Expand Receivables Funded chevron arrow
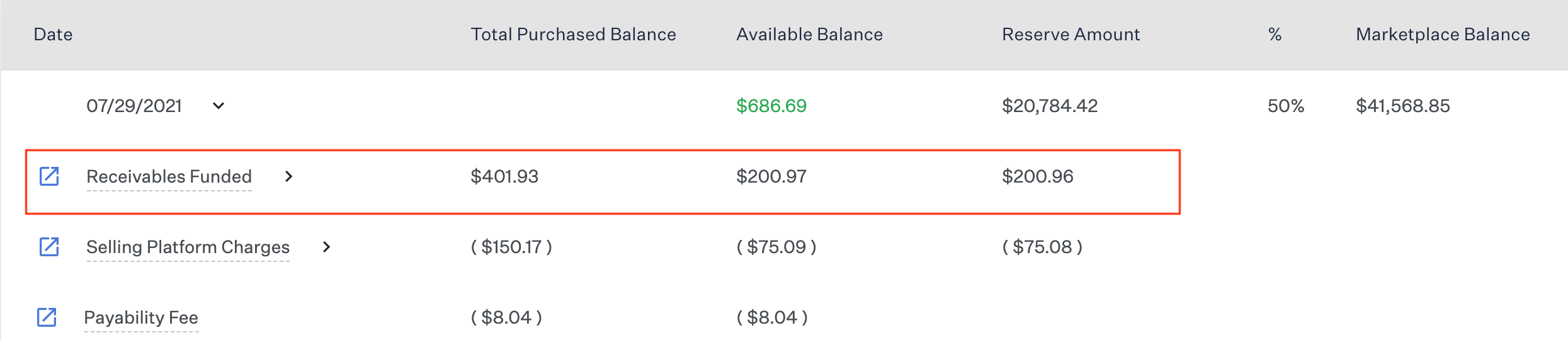 tap(288, 176)
